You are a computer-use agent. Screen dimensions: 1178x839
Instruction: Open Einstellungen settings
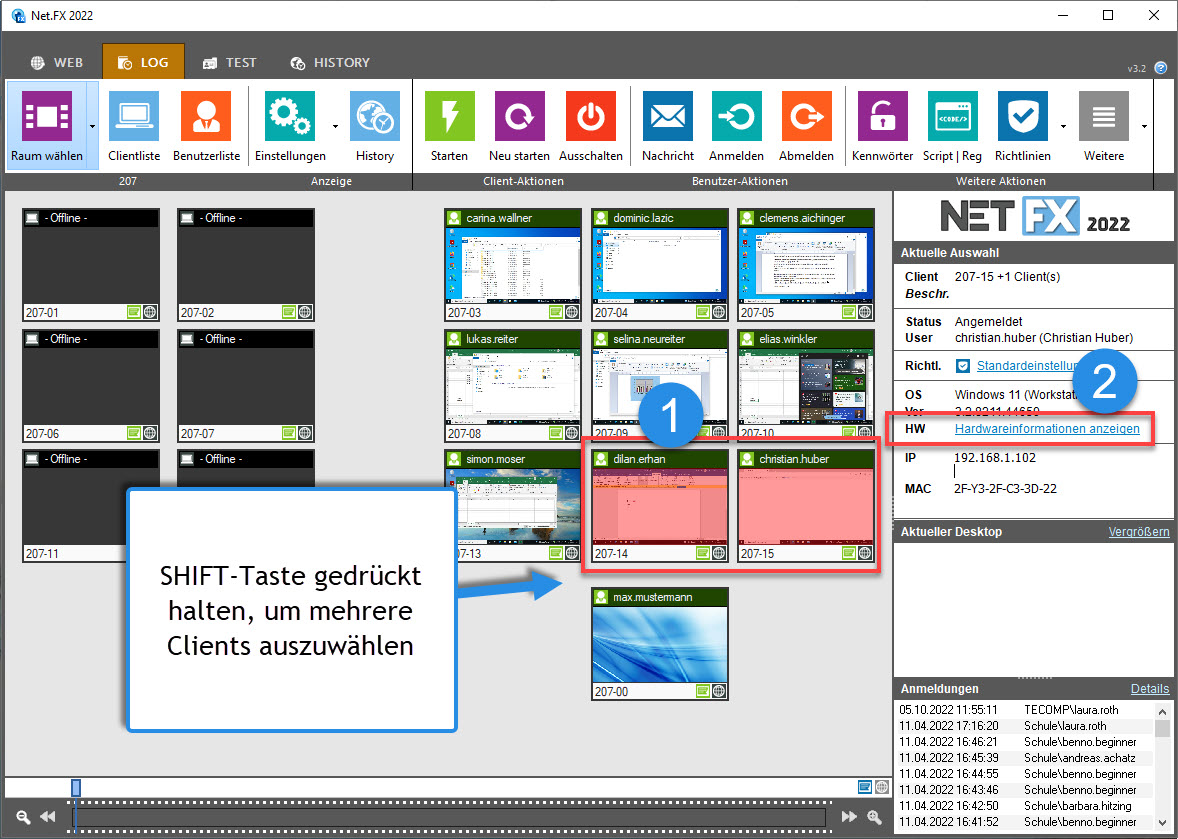pos(290,125)
